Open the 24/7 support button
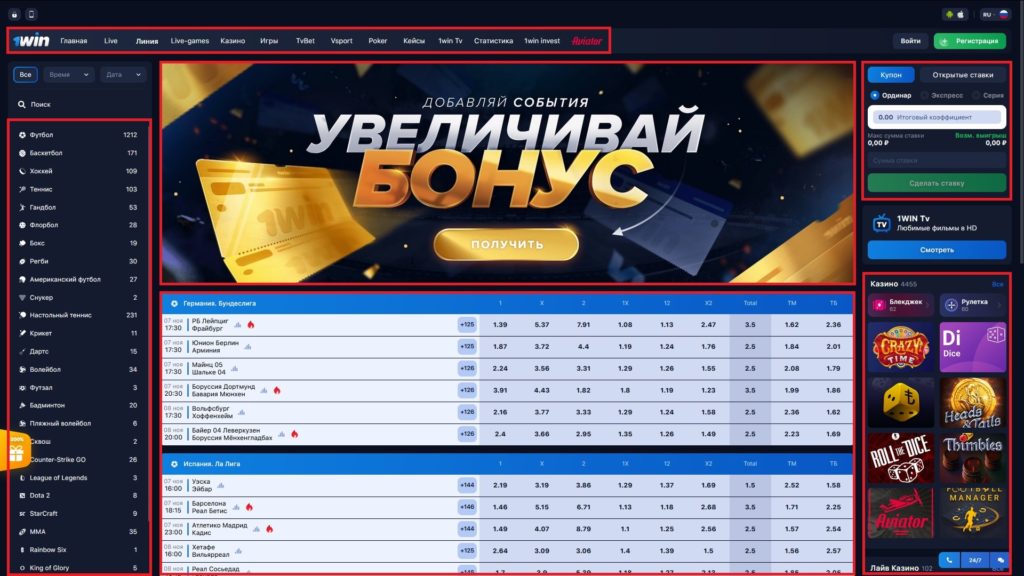1024x576 pixels. coord(975,560)
